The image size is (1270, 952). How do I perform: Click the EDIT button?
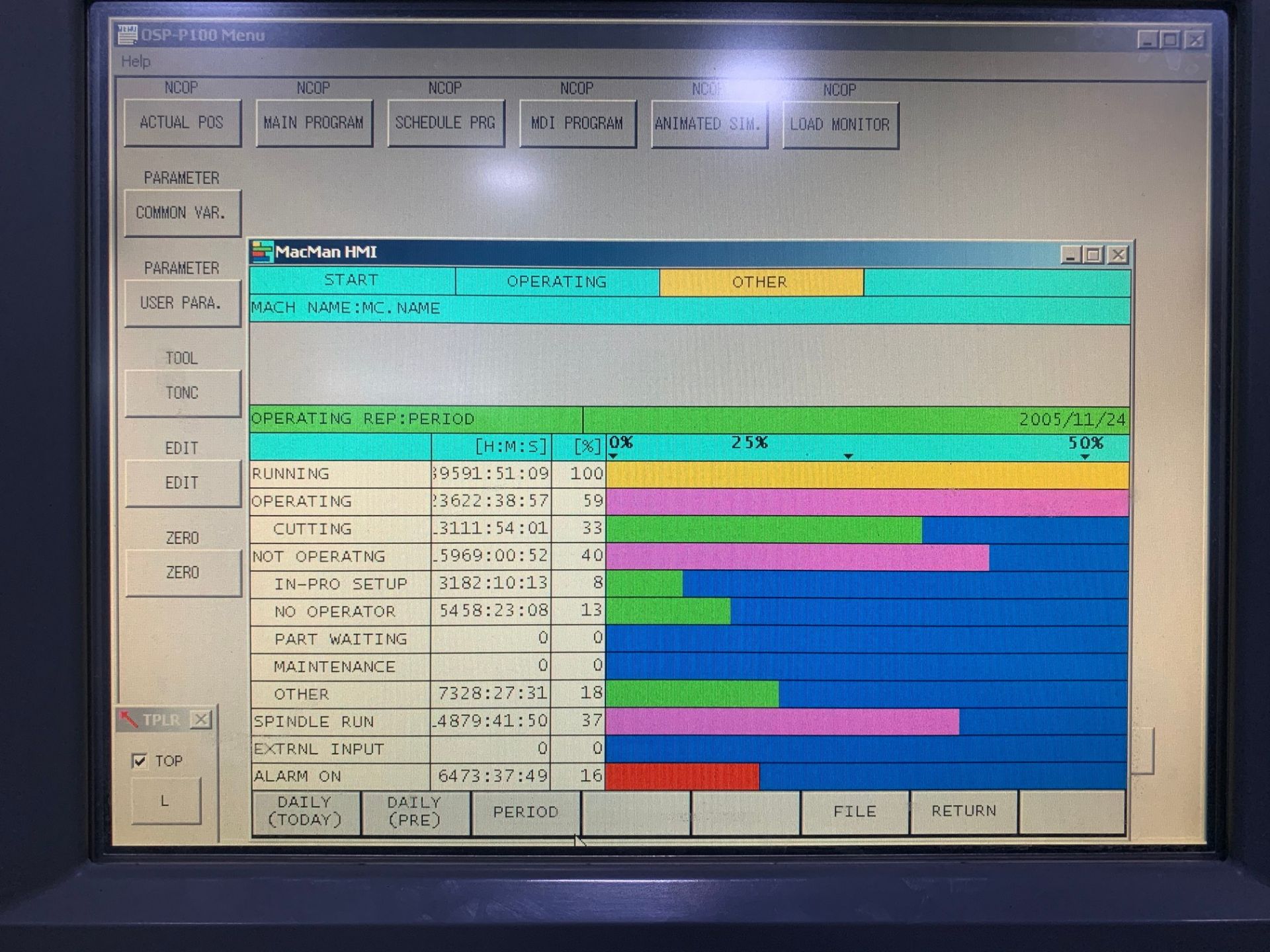pyautogui.click(x=182, y=483)
